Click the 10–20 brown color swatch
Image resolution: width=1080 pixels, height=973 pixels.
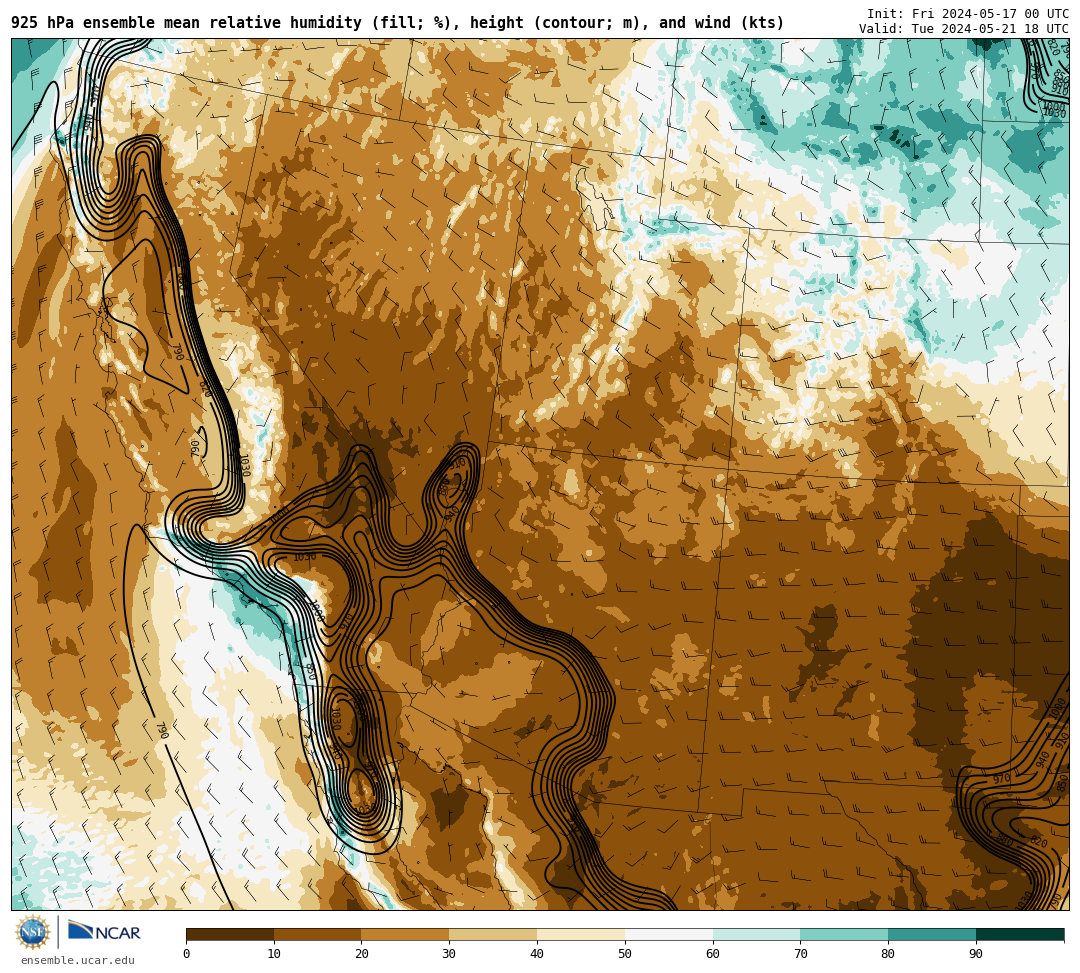tap(318, 934)
